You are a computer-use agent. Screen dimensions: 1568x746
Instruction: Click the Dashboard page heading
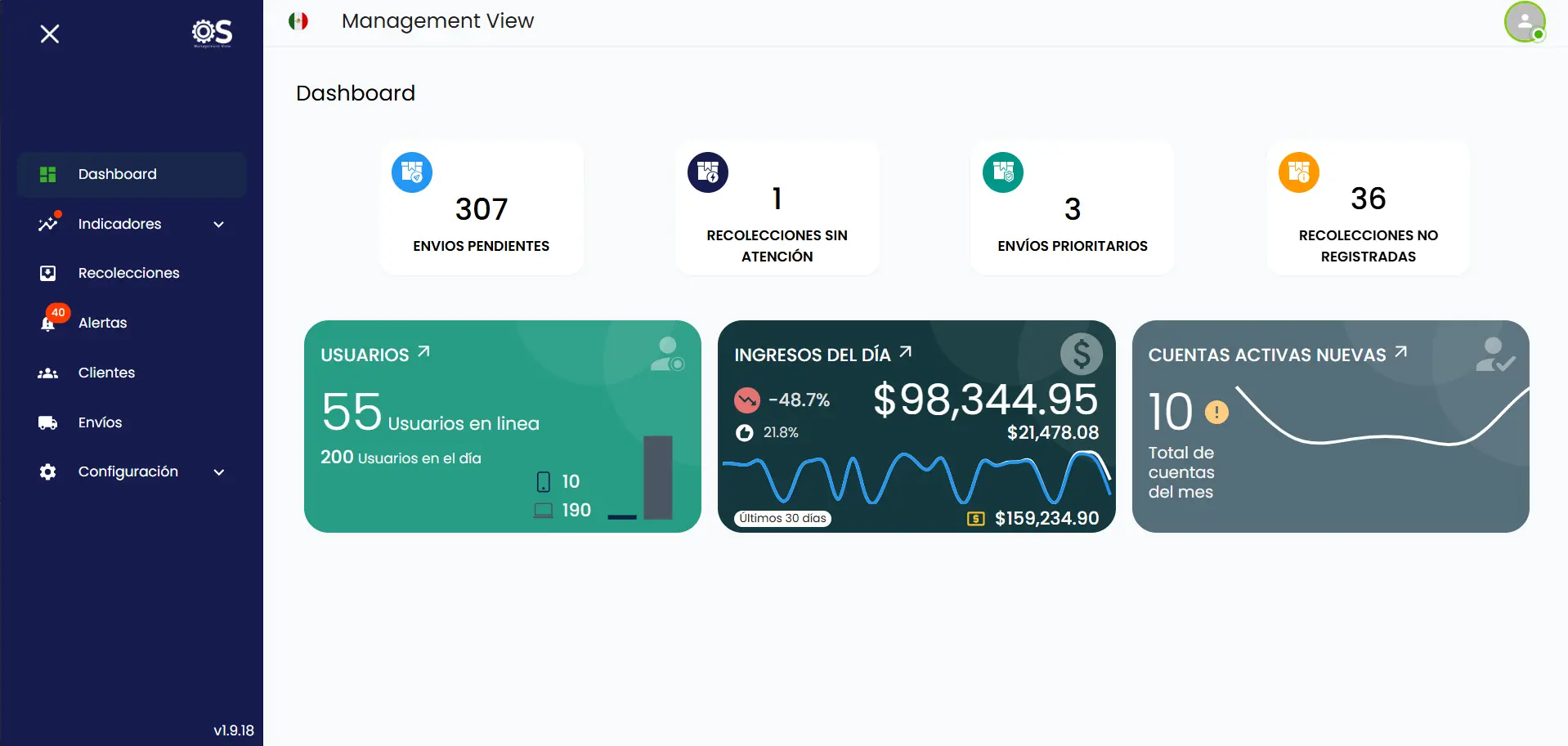[356, 93]
